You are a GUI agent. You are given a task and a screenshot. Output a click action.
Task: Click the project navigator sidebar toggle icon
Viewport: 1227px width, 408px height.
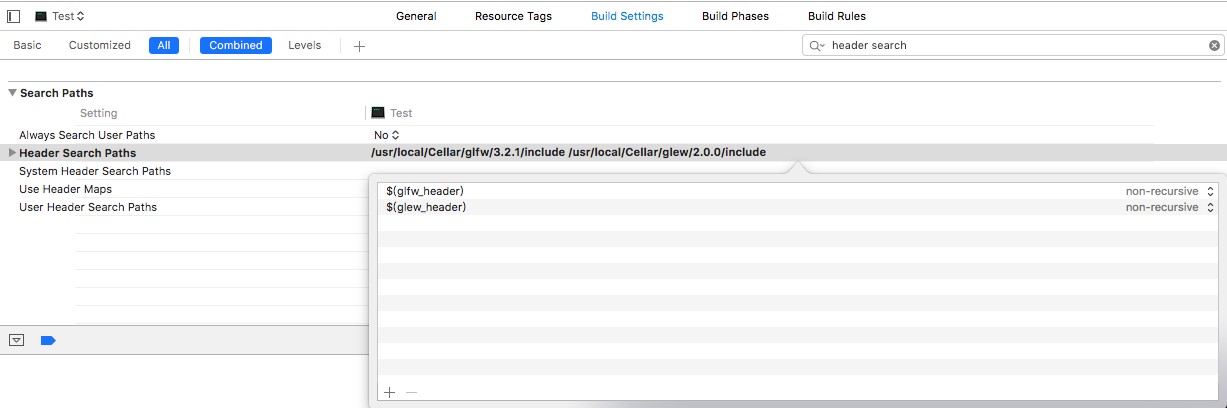pyautogui.click(x=13, y=16)
